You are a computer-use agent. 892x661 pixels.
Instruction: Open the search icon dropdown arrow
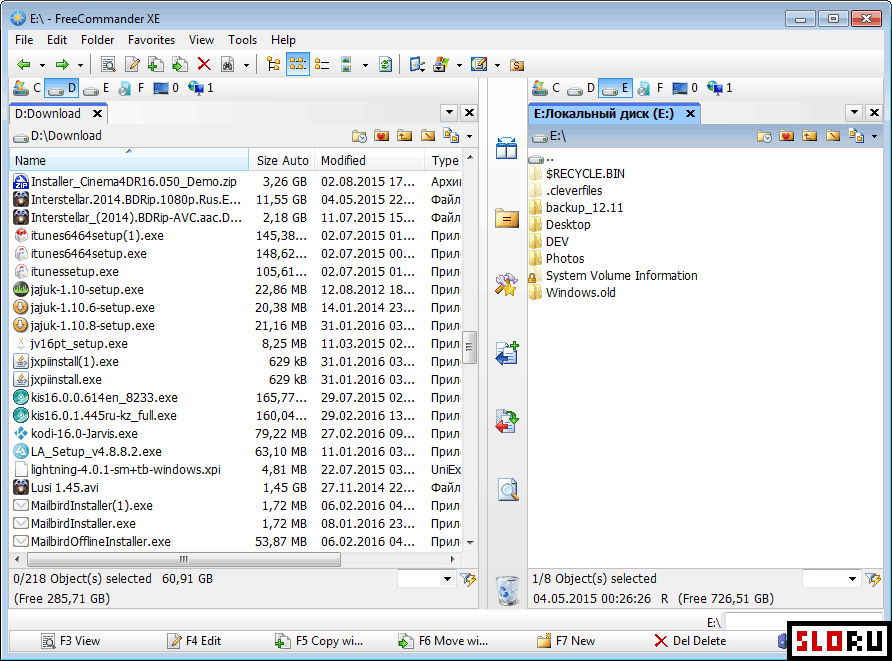click(x=246, y=65)
